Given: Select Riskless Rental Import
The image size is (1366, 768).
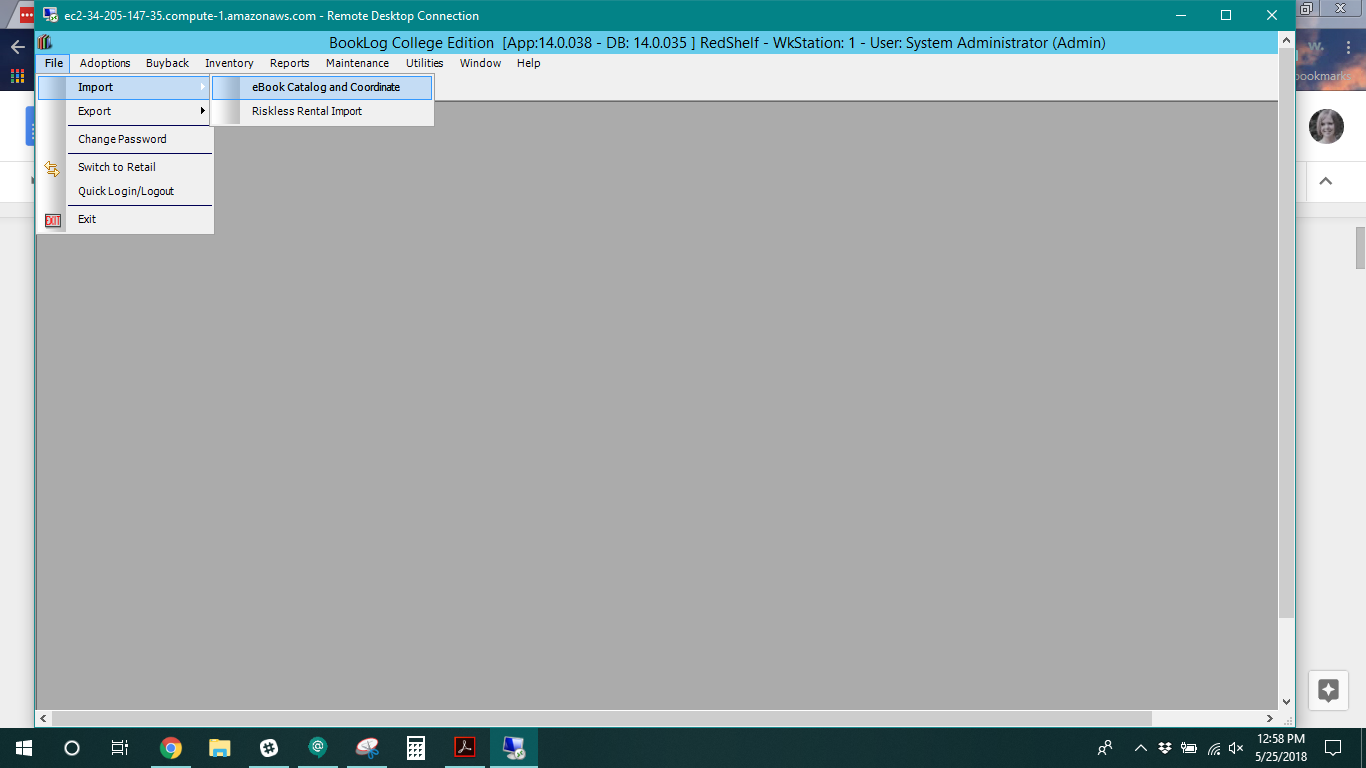Looking at the screenshot, I should tap(322, 111).
